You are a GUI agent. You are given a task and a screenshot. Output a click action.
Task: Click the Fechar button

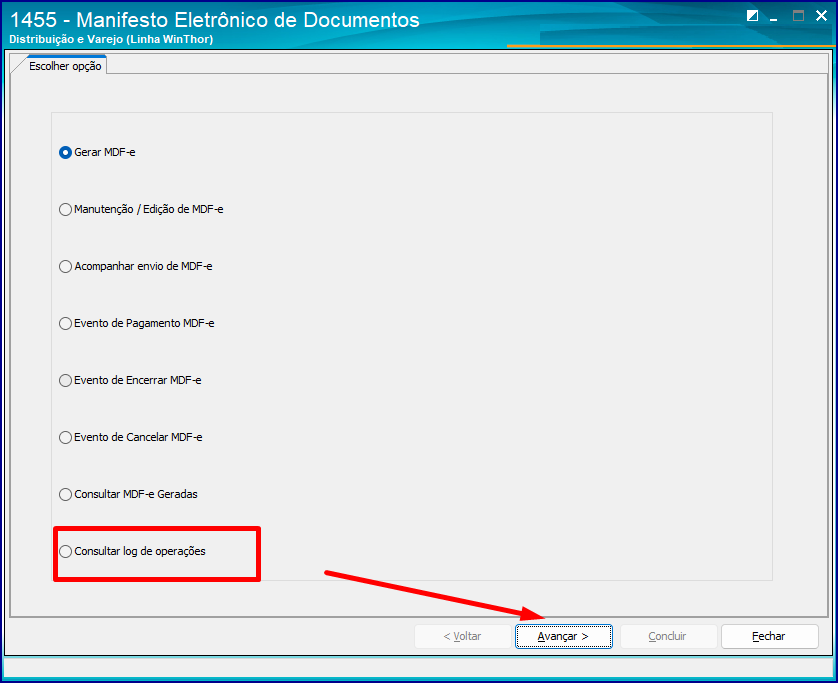pos(769,636)
